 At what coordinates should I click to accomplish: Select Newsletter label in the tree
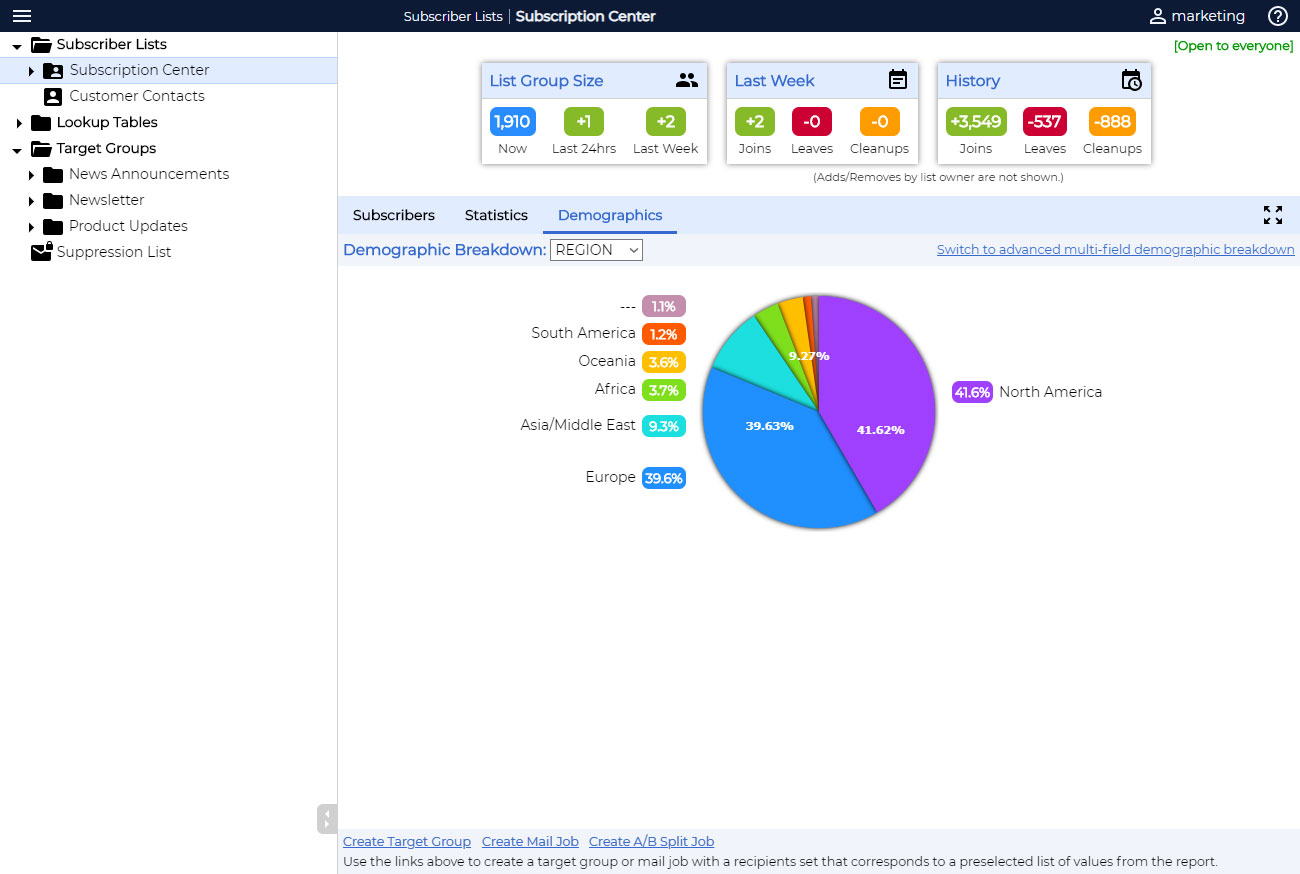(x=107, y=200)
